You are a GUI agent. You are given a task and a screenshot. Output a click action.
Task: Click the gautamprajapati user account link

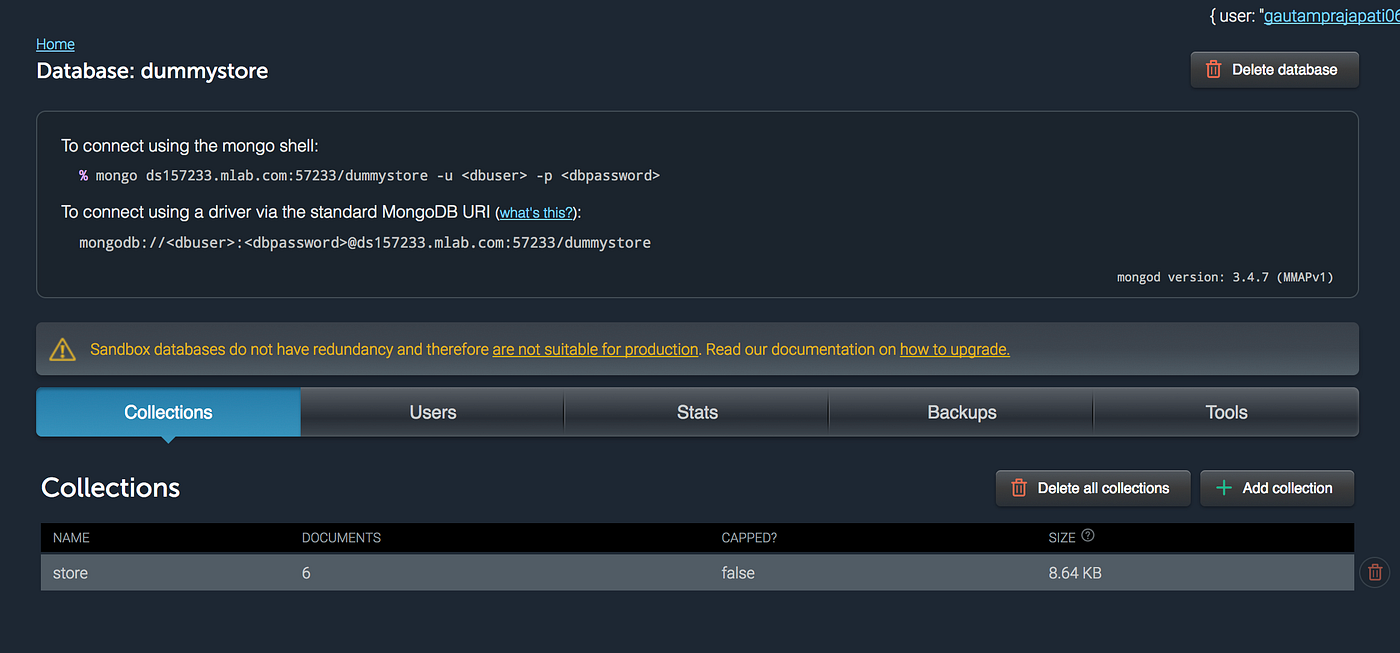(1331, 16)
